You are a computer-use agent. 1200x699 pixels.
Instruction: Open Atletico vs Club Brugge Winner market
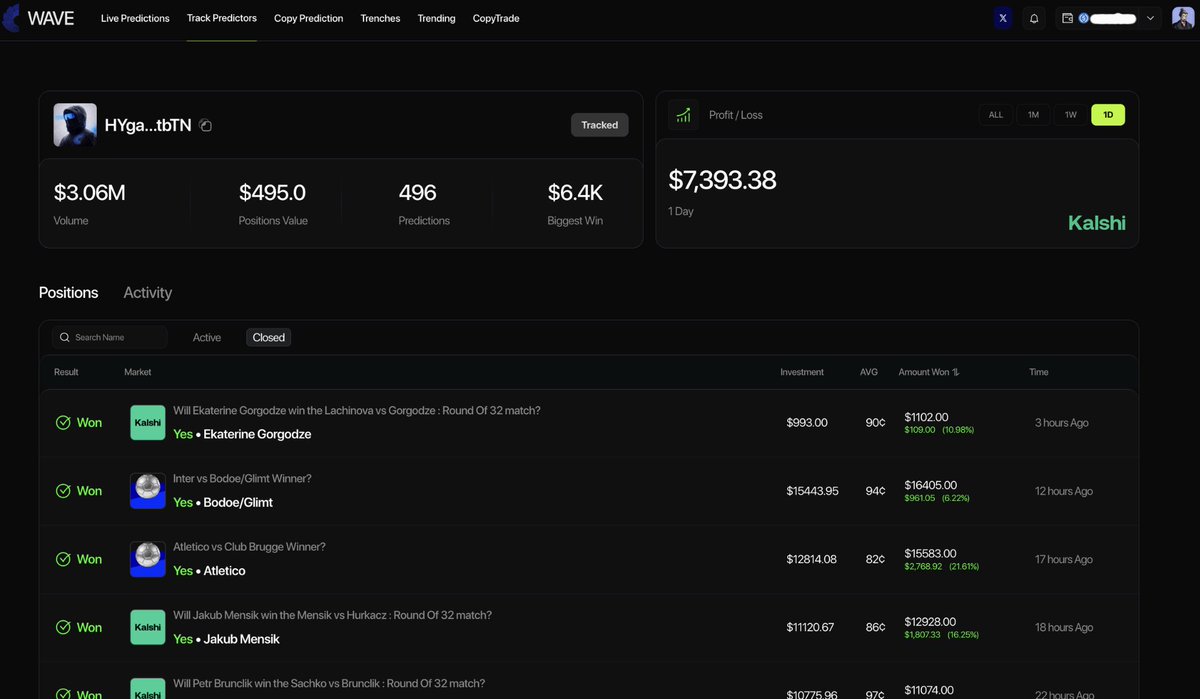249,547
